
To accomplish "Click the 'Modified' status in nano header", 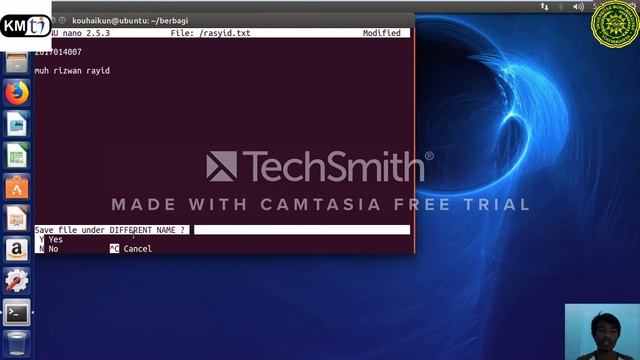I will point(382,33).
